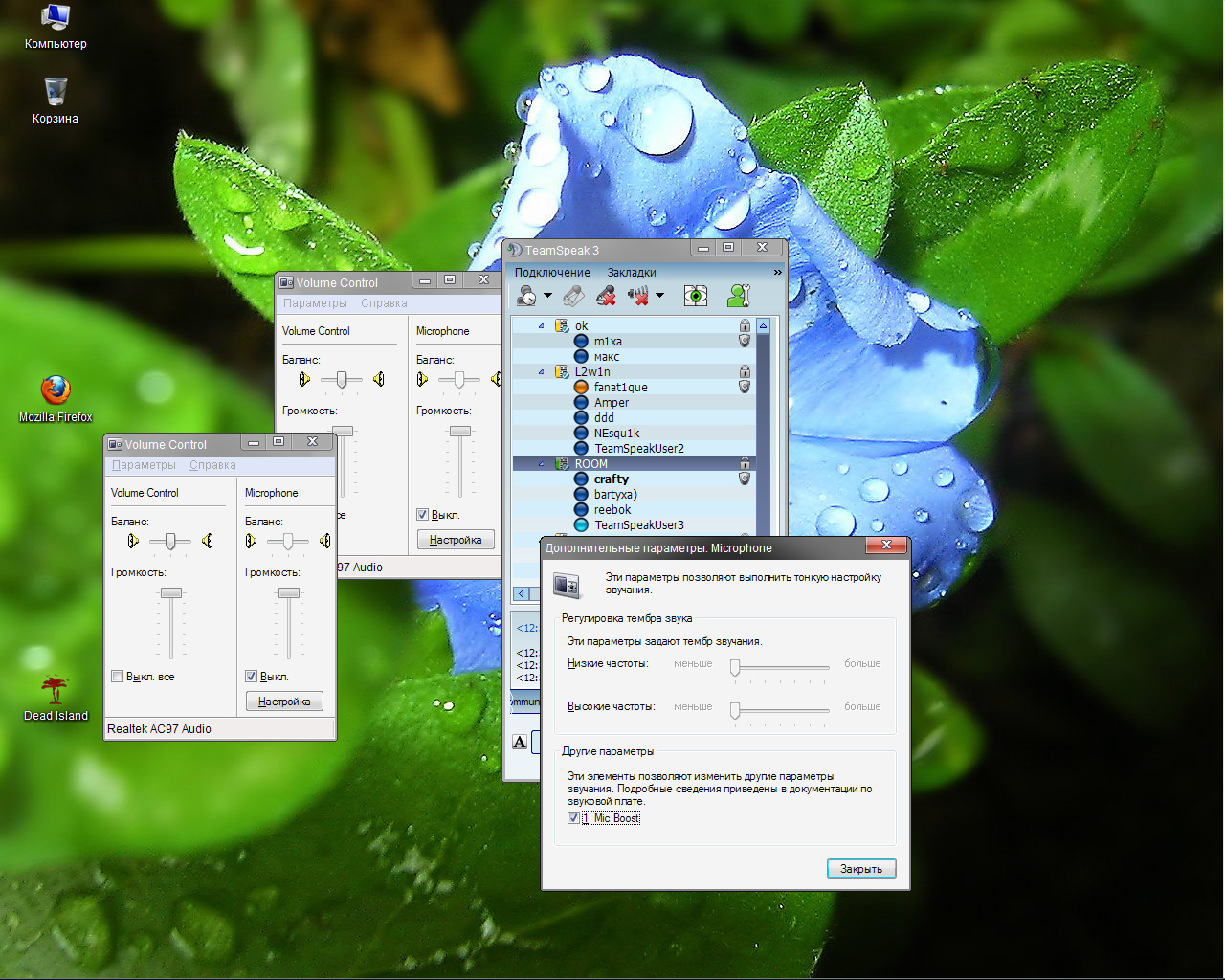This screenshot has height=980, width=1225.
Task: Click the away-status icon in TeamSpeak toolbar
Action: pos(526,296)
